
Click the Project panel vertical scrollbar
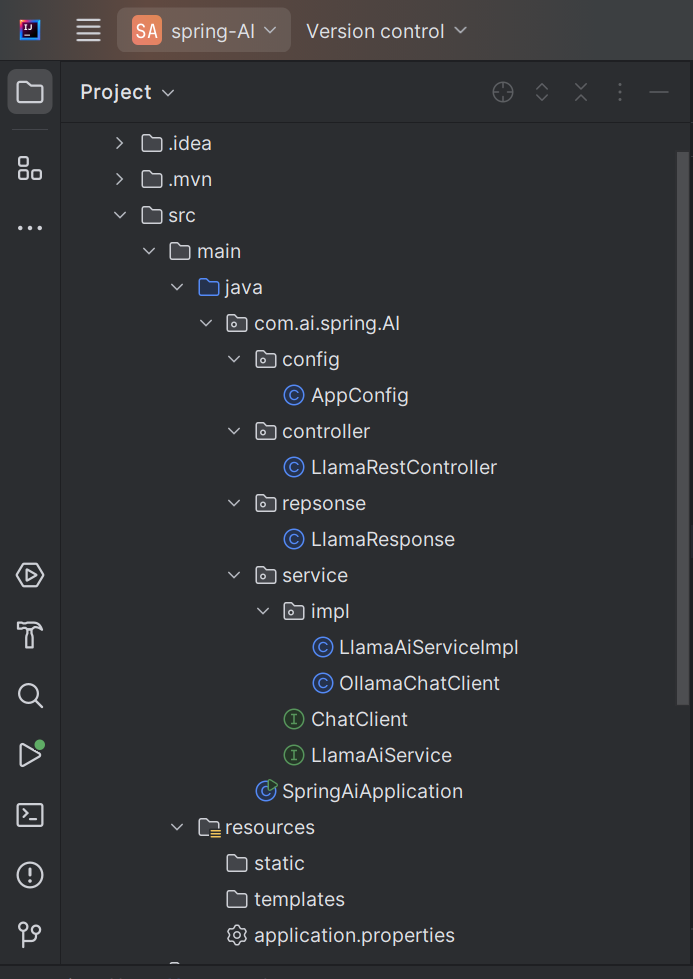point(683,428)
